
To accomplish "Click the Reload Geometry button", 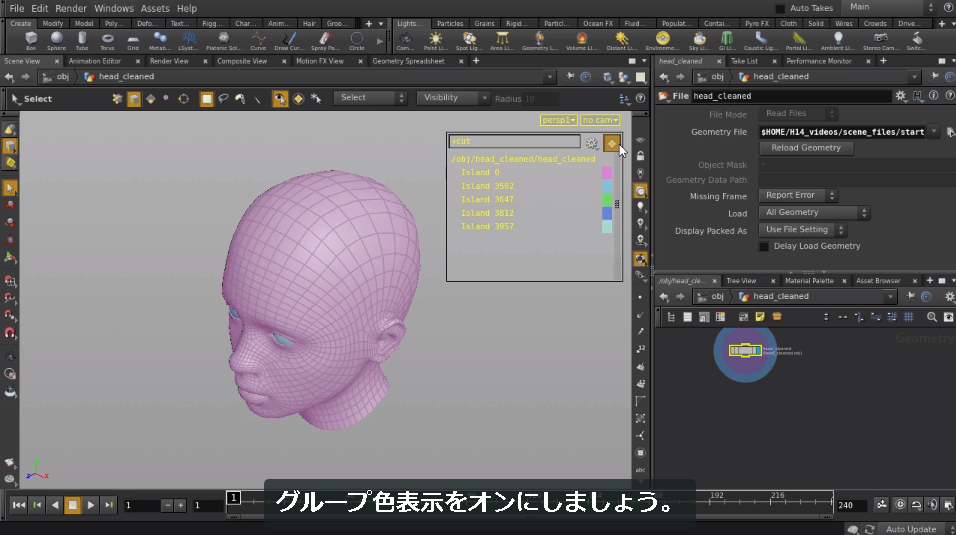I will (x=806, y=148).
